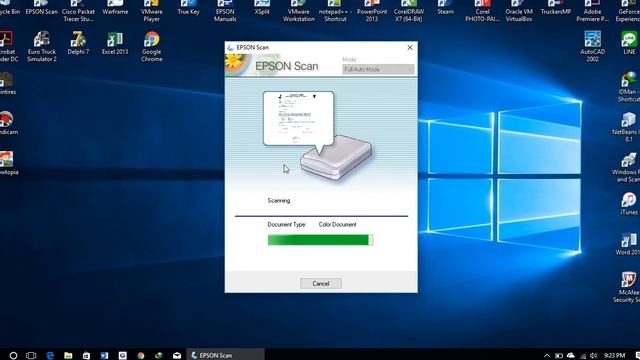
Task: Open the Store icon on the taskbar
Action: (x=86, y=356)
